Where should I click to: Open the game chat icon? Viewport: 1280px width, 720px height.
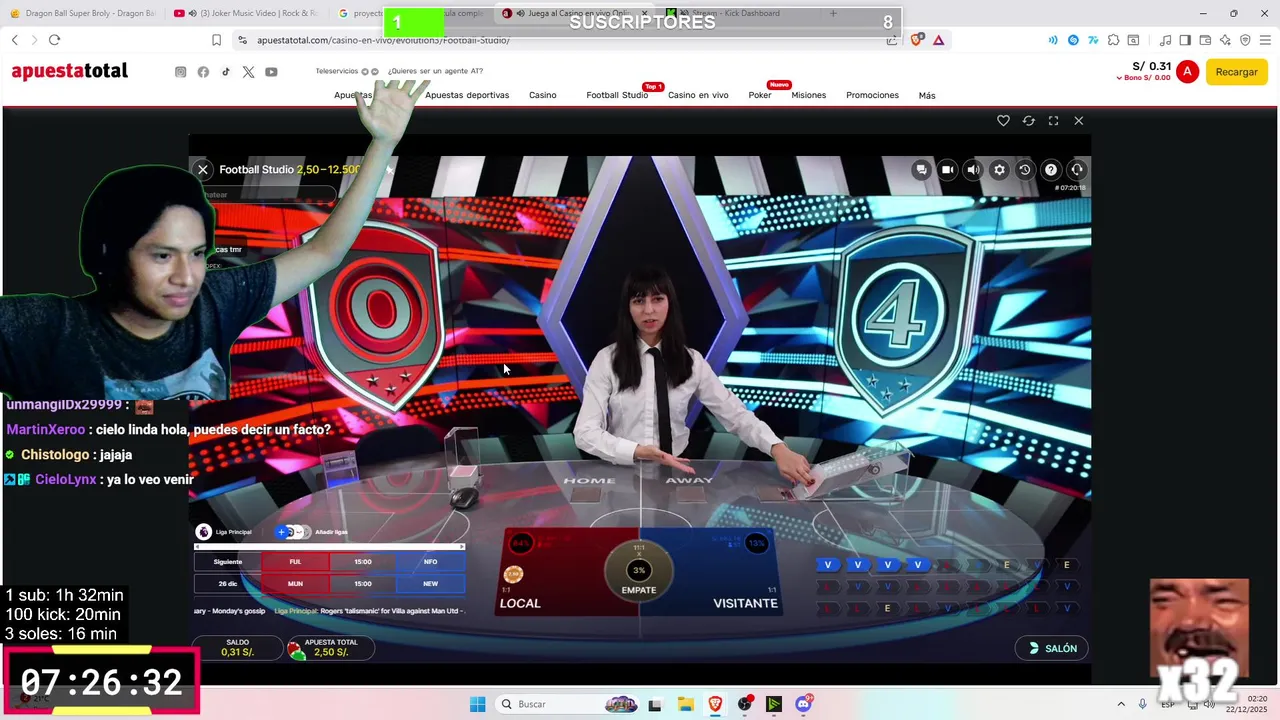coord(921,170)
